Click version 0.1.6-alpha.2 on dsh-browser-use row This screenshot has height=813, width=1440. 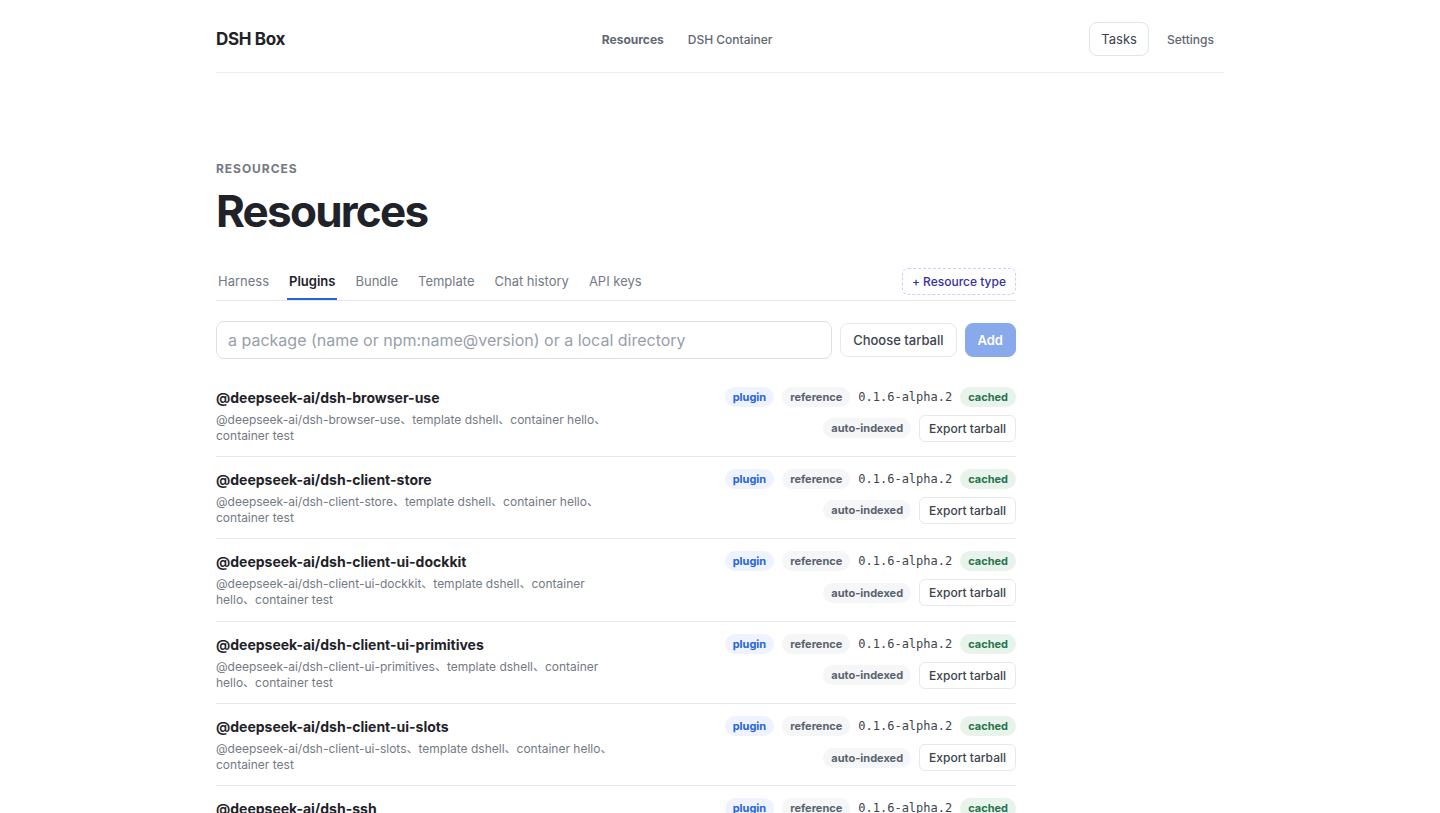point(905,397)
